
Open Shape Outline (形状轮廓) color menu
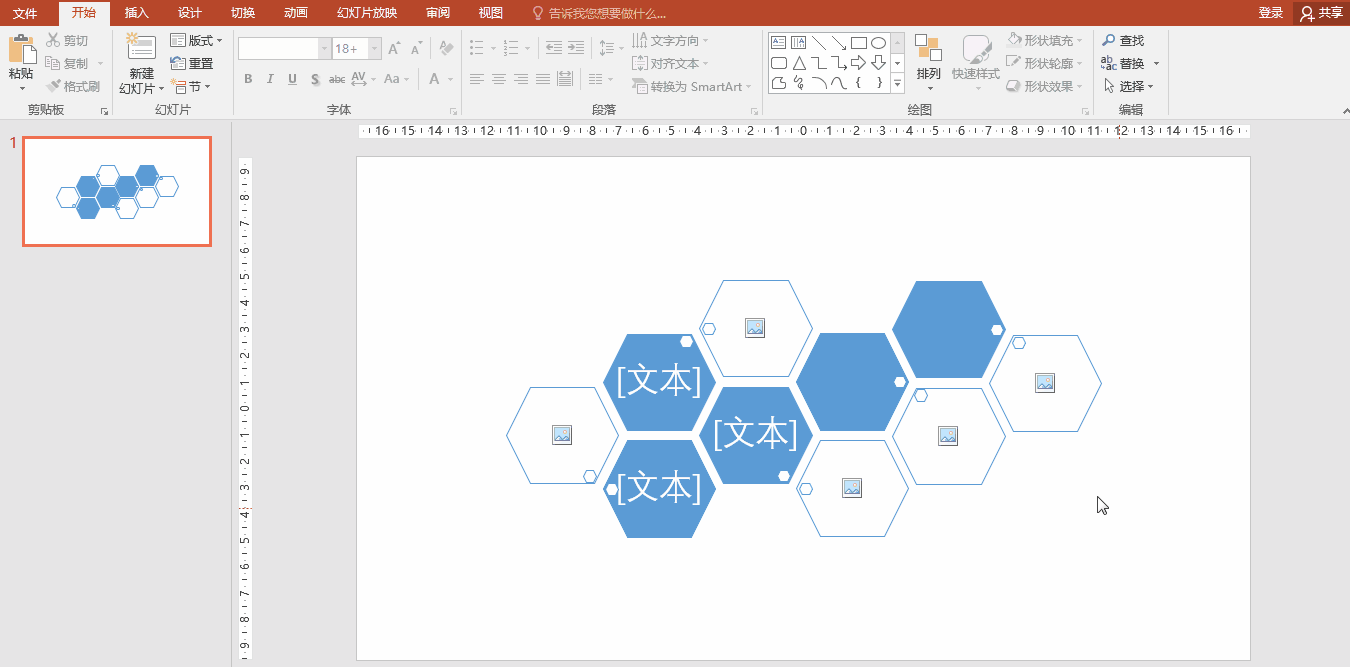[1045, 63]
